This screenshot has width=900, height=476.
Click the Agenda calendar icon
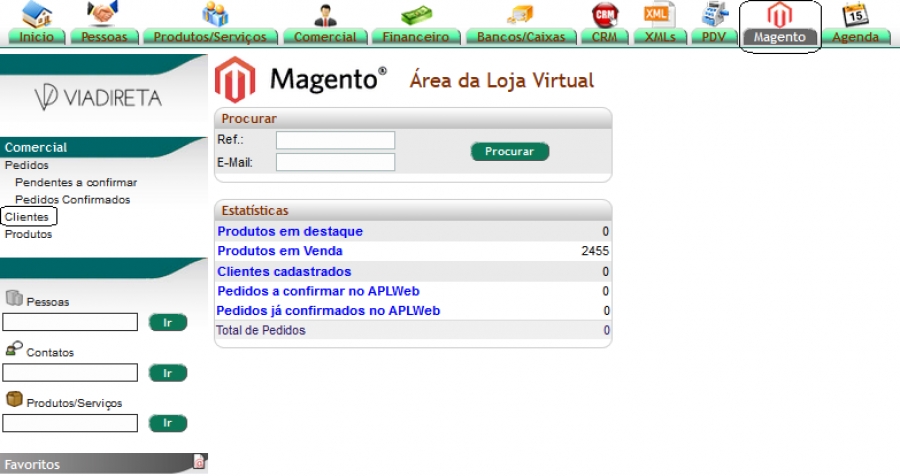[855, 14]
